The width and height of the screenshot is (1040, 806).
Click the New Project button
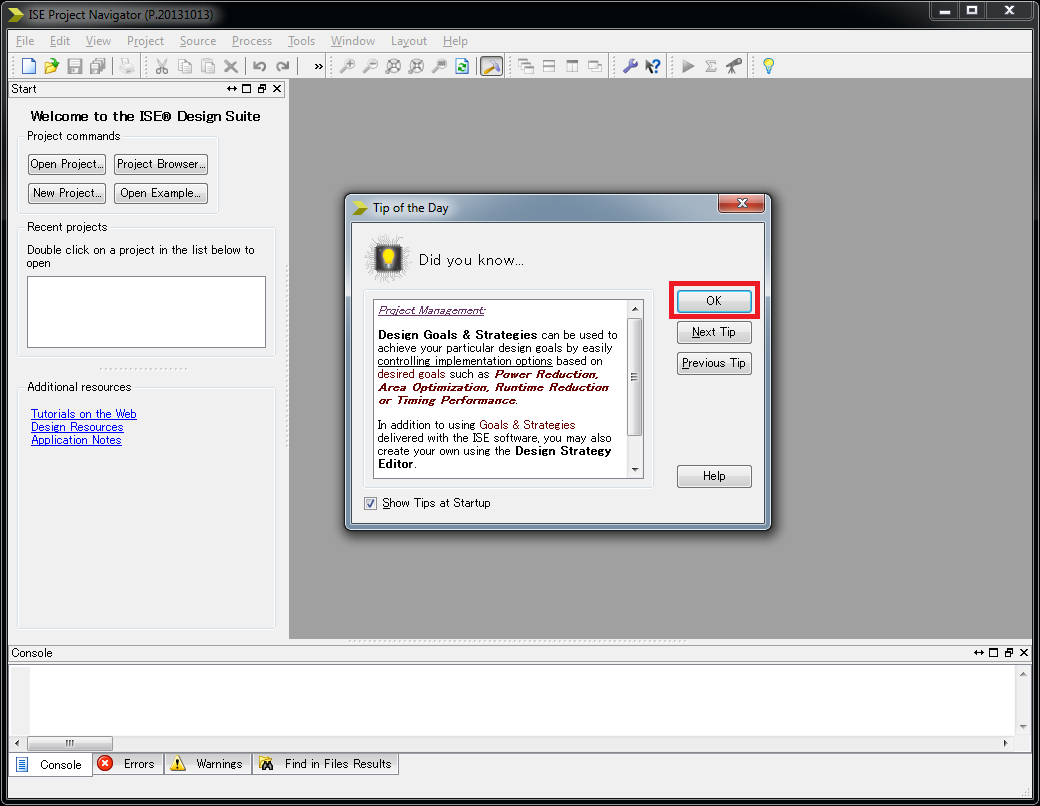tap(67, 193)
